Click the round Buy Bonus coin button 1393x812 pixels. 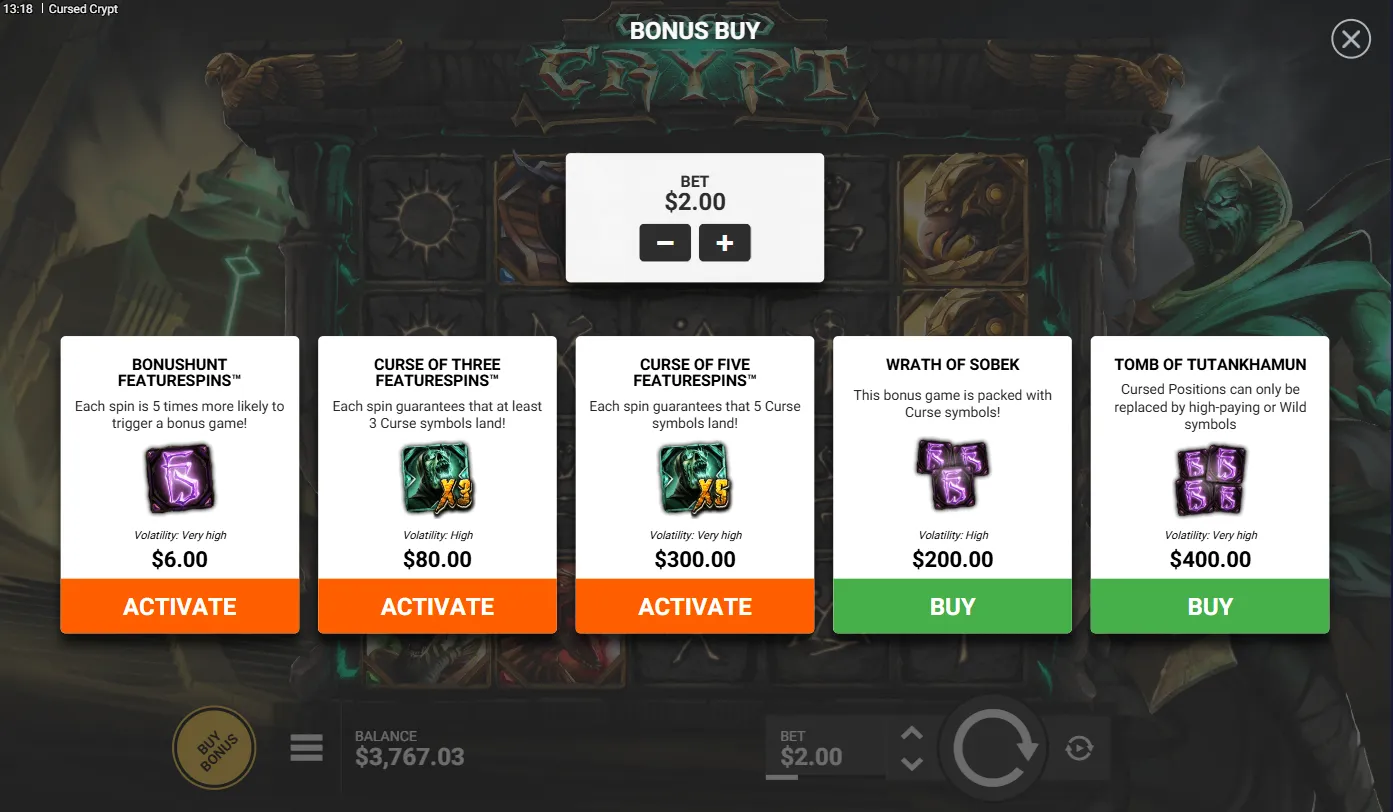pyautogui.click(x=214, y=747)
